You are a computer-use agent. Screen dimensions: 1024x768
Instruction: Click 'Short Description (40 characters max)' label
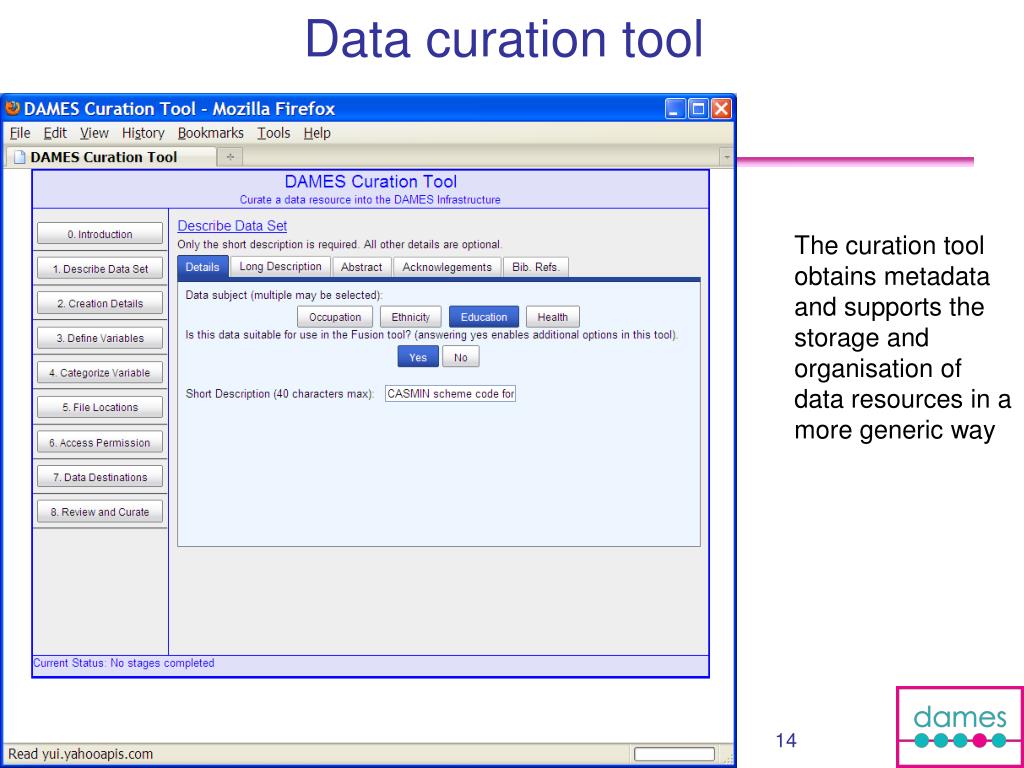click(280, 394)
